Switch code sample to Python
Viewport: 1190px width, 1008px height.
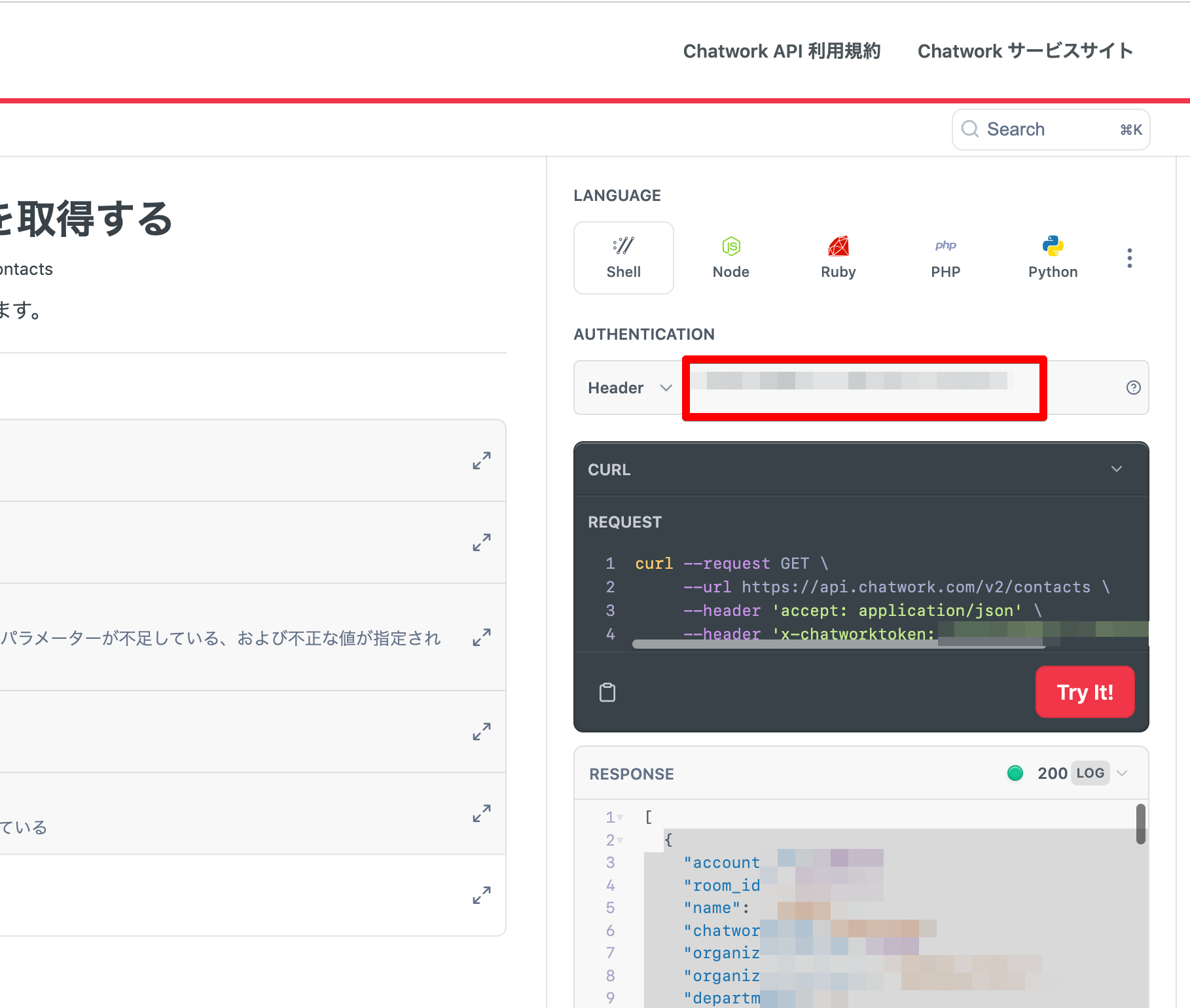tap(1053, 258)
